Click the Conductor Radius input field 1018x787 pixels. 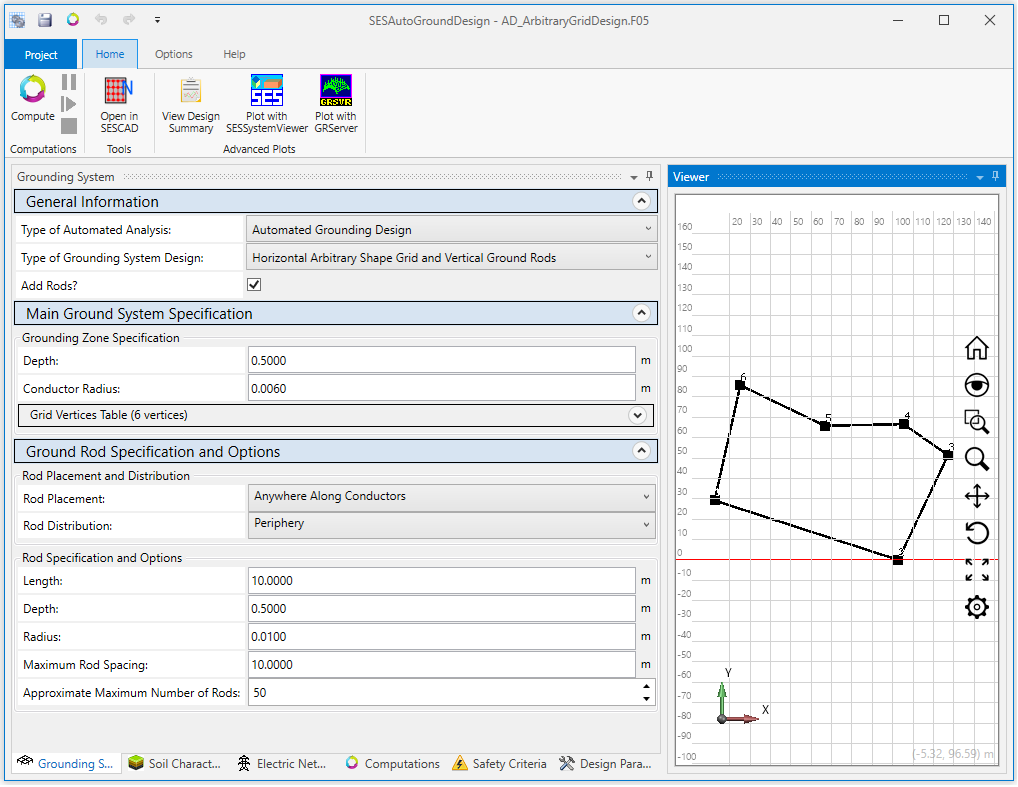pyautogui.click(x=441, y=389)
